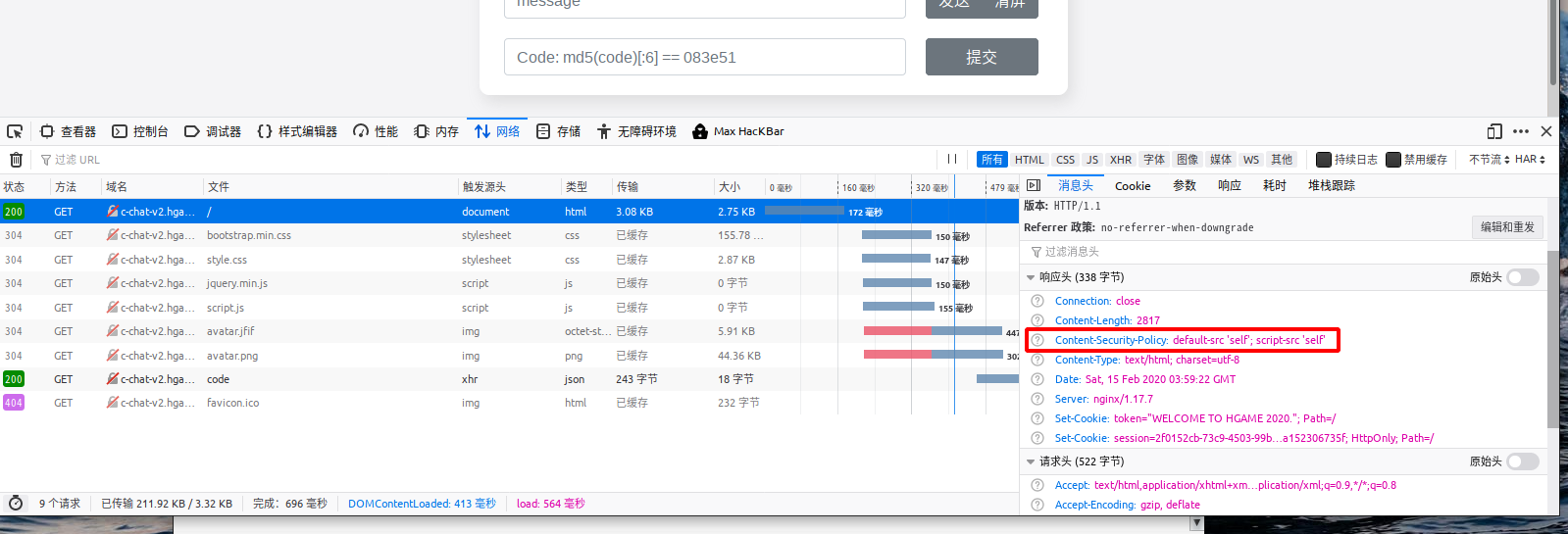Click the 编辑和重发 button

[1507, 227]
